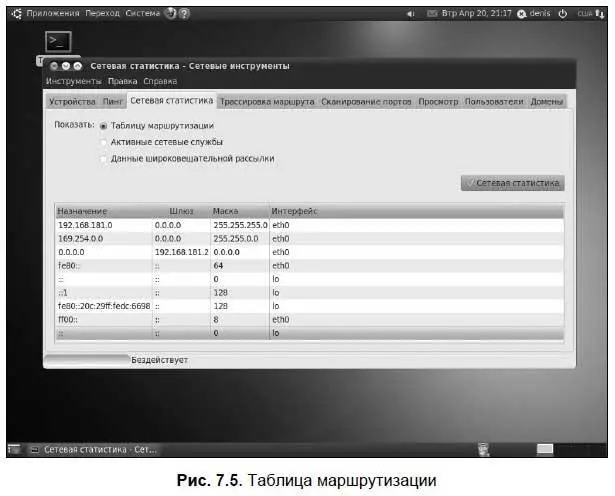Image resolution: width=615 pixels, height=496 pixels.
Task: Switch to the Просмотр tab
Action: (438, 102)
